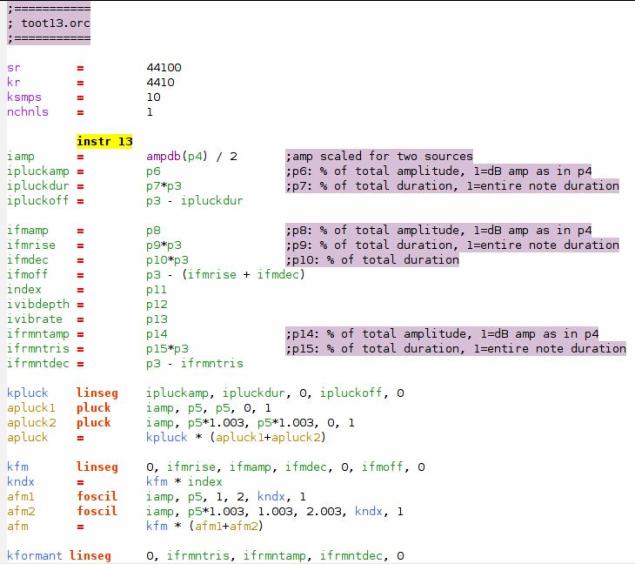Screen dimensions: 635x564
Task: Click the 'p15*p3' expression
Action: (x=167, y=349)
